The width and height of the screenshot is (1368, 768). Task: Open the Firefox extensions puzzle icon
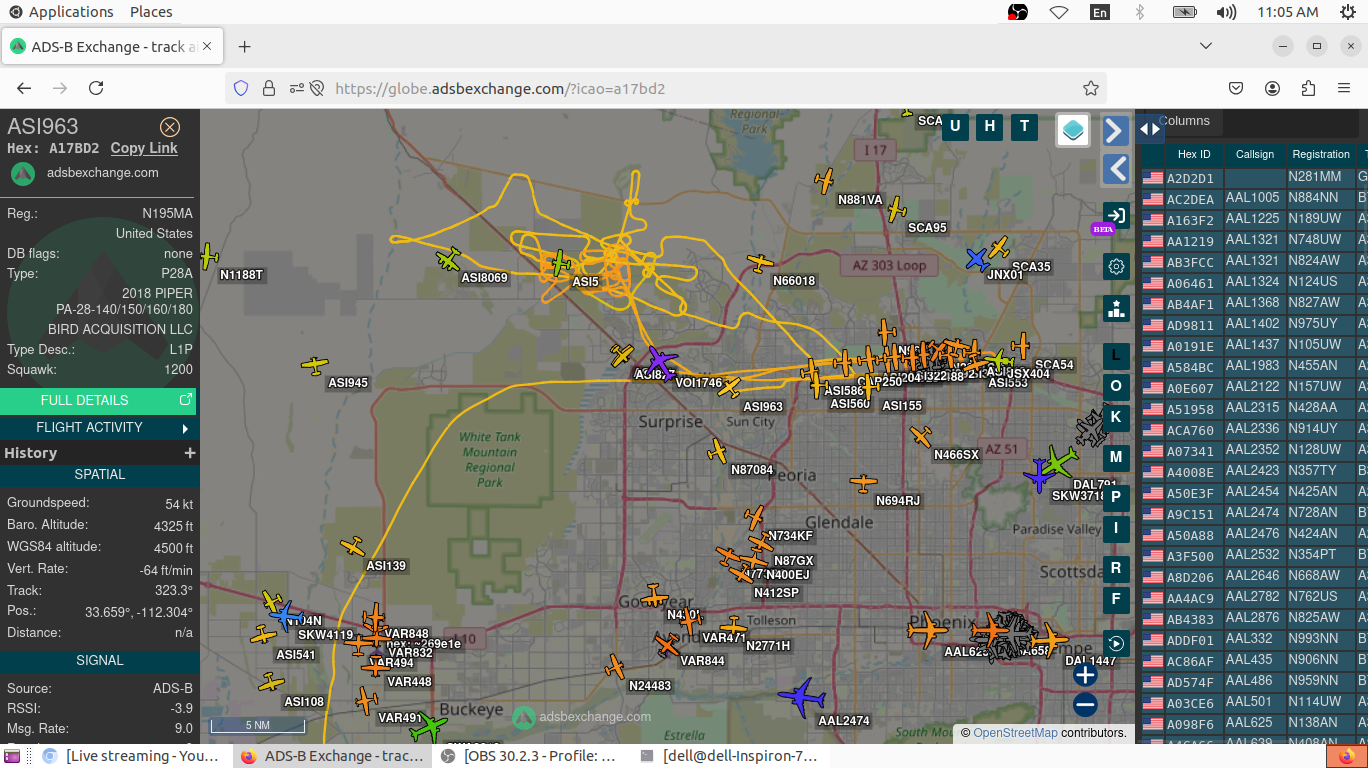(1308, 88)
